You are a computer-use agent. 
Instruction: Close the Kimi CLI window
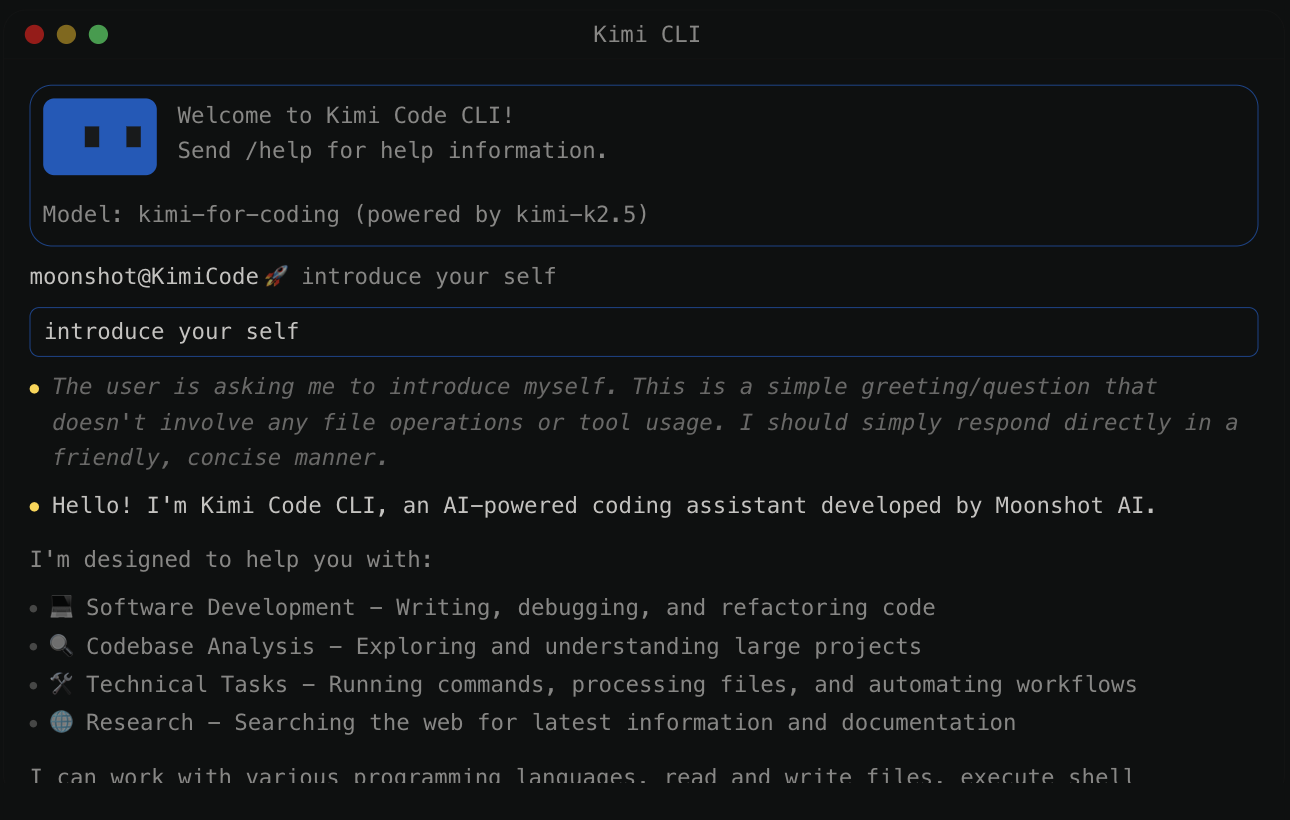coord(35,34)
